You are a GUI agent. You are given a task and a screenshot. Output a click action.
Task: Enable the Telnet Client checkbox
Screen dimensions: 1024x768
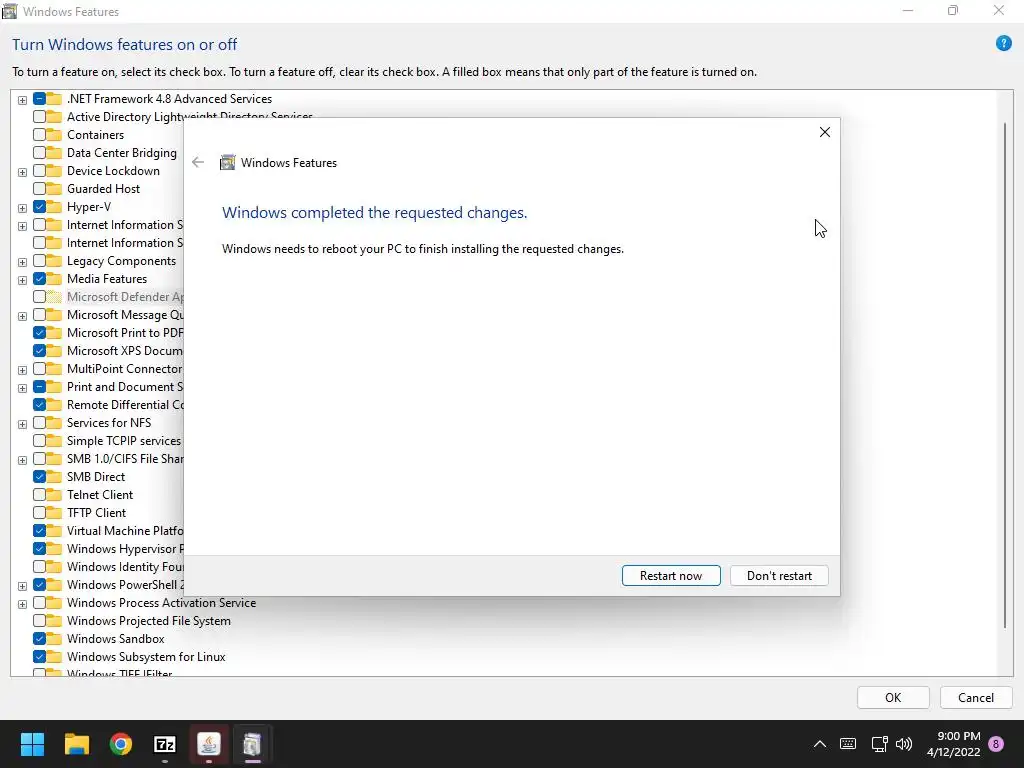(39, 494)
